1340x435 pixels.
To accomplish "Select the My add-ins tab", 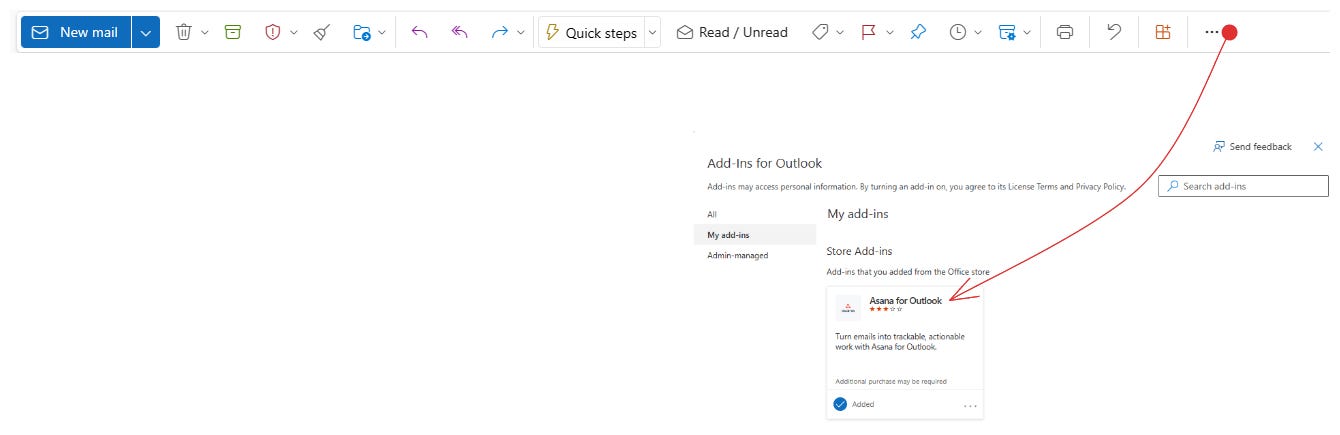I will 755,235.
